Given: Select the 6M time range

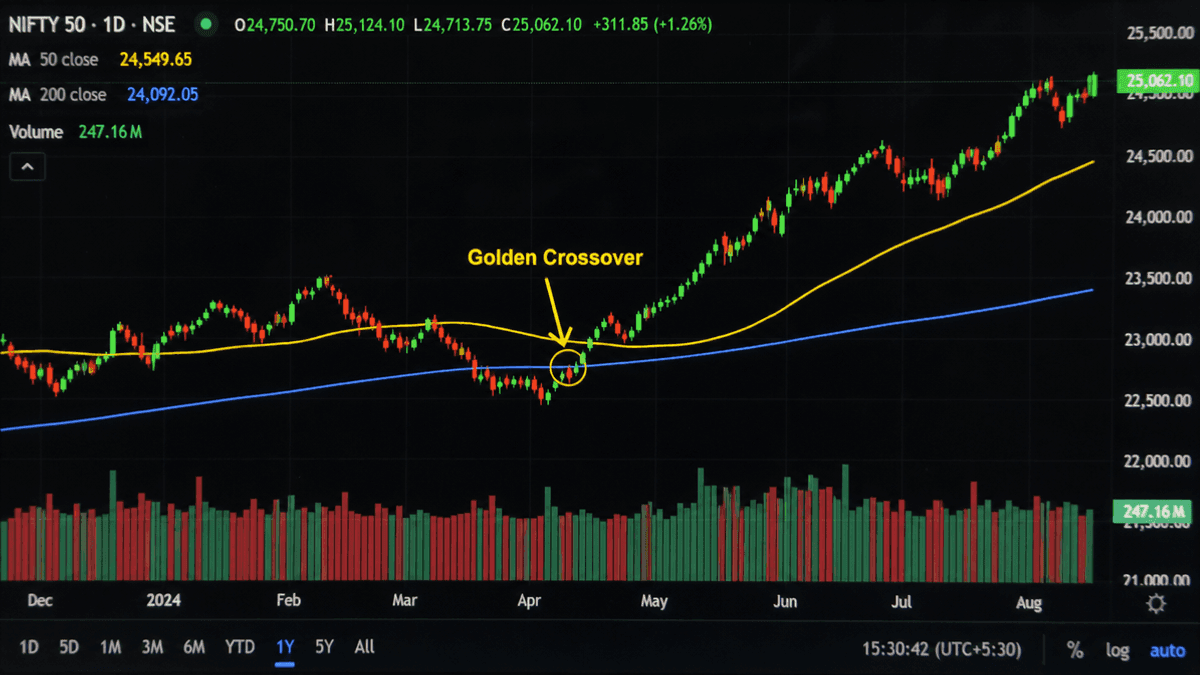Looking at the screenshot, I should click(x=194, y=648).
